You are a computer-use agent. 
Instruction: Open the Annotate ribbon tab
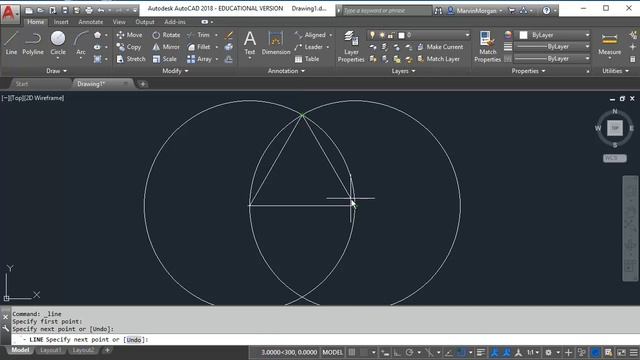pos(91,22)
